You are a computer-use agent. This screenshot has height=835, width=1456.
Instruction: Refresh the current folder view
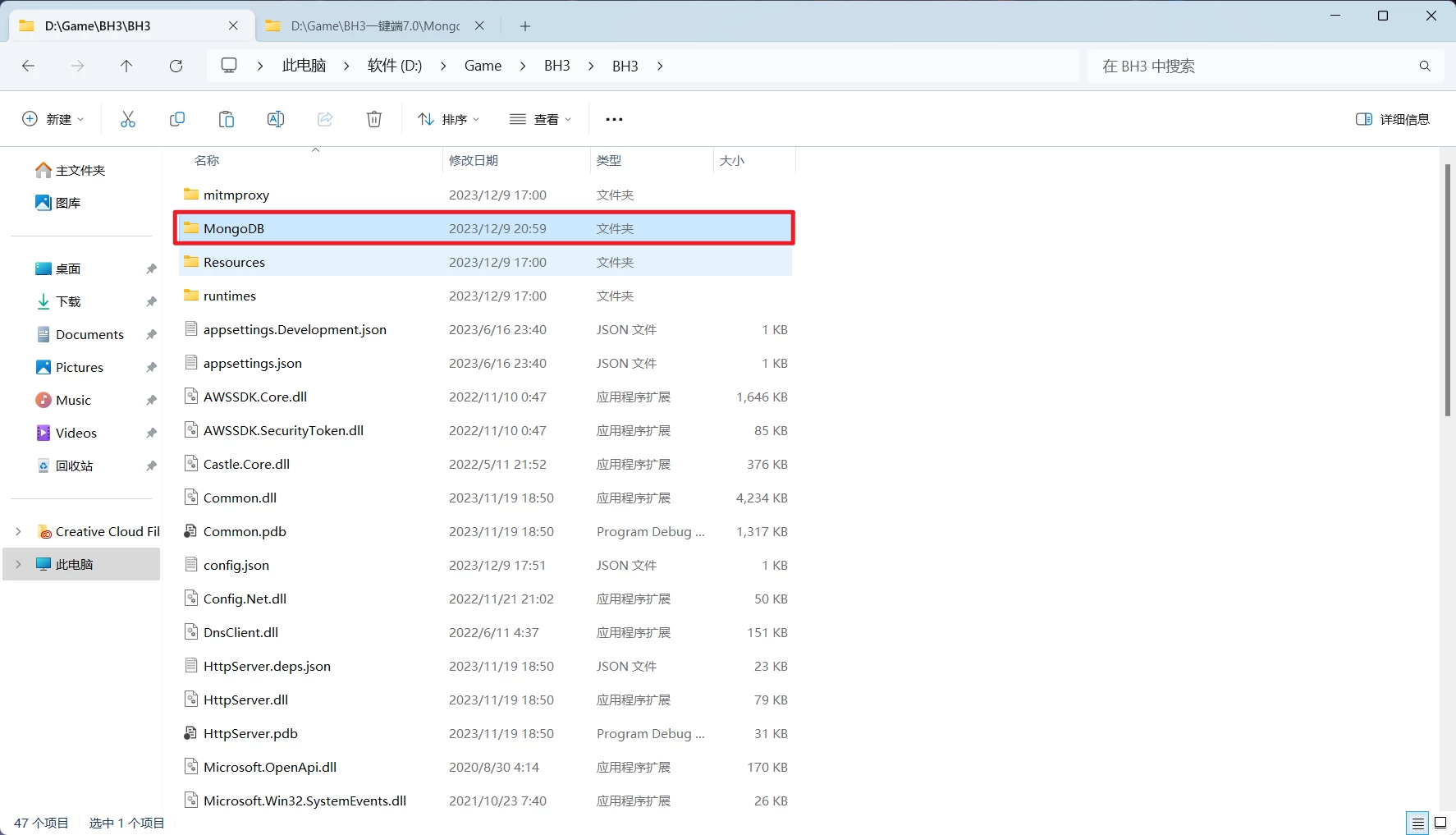click(x=176, y=66)
